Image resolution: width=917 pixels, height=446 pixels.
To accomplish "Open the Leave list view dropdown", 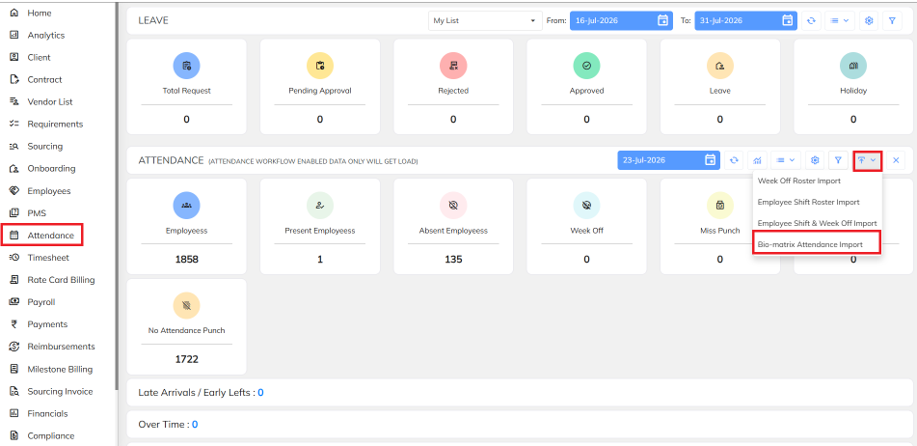I will [840, 20].
